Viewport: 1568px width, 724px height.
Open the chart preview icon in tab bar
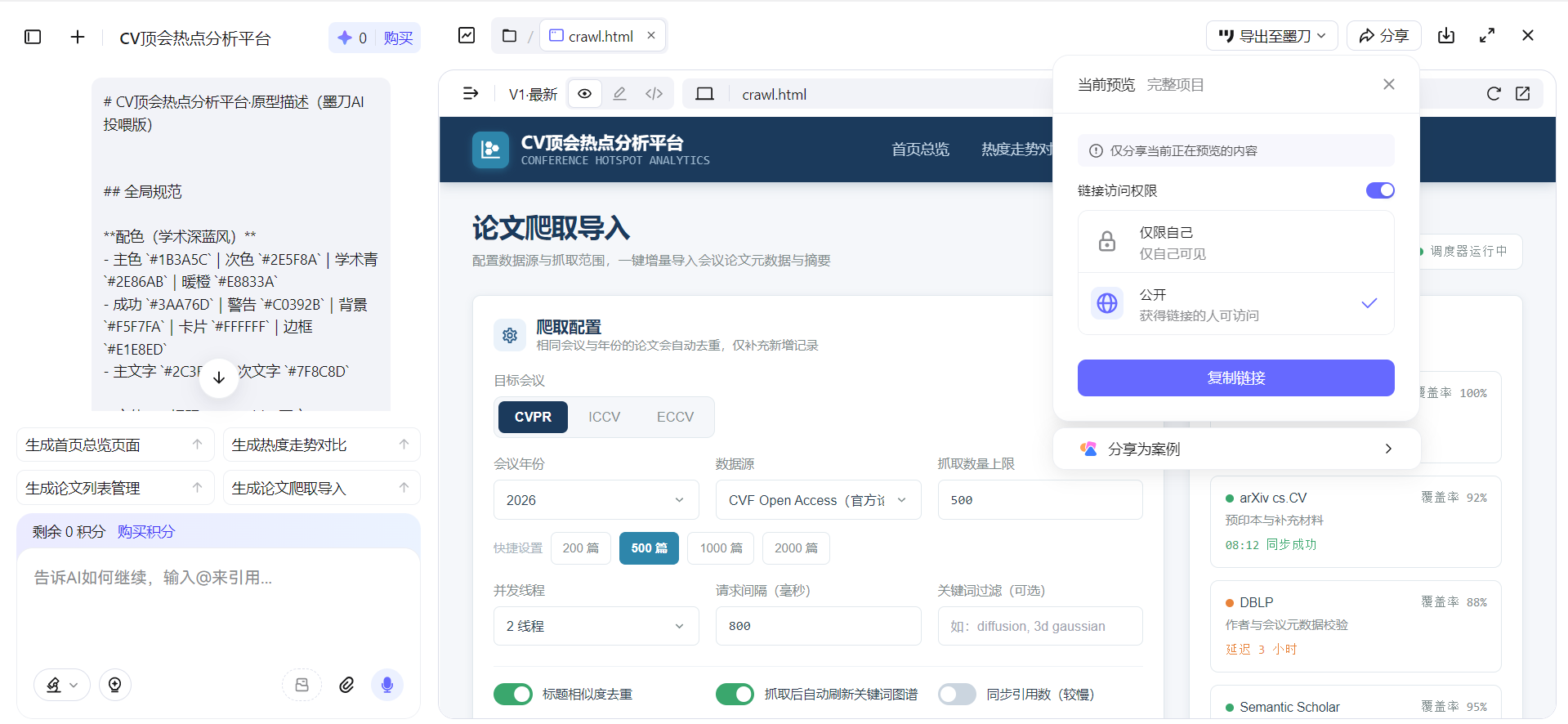[467, 35]
